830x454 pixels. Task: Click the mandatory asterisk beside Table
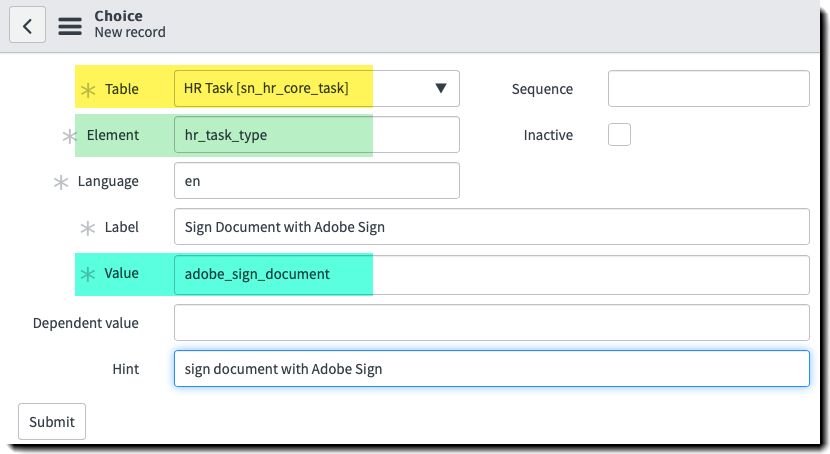pyautogui.click(x=88, y=89)
